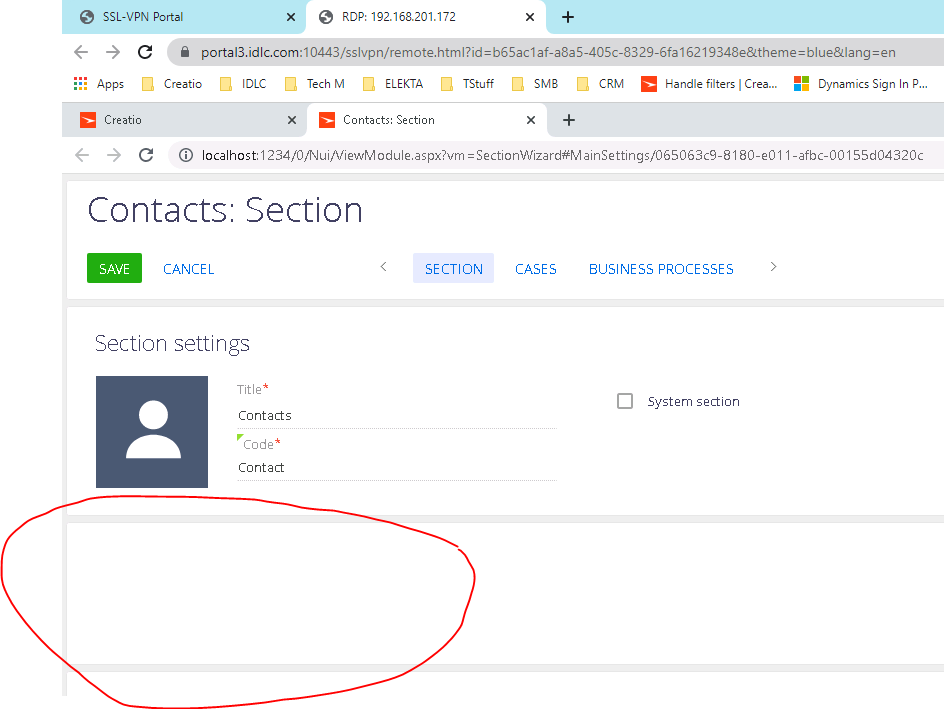Refresh the inner localhost page

coord(146,155)
